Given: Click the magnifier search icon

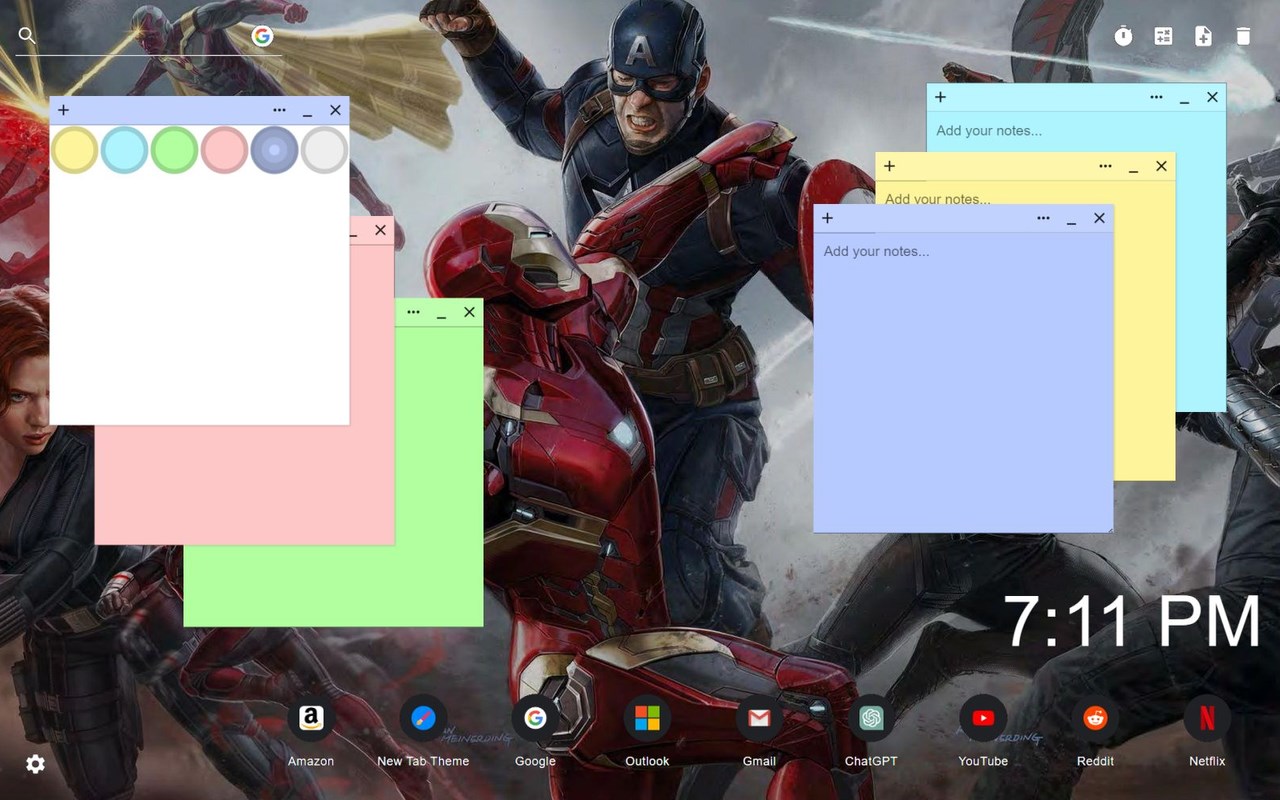Looking at the screenshot, I should 27,36.
